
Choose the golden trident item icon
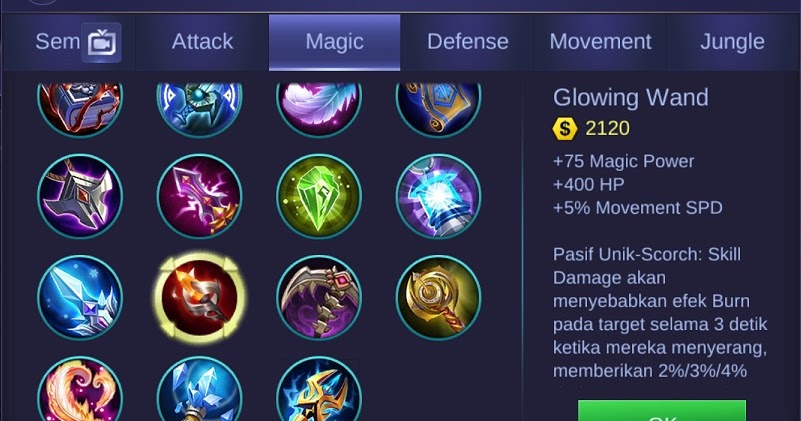point(319,389)
